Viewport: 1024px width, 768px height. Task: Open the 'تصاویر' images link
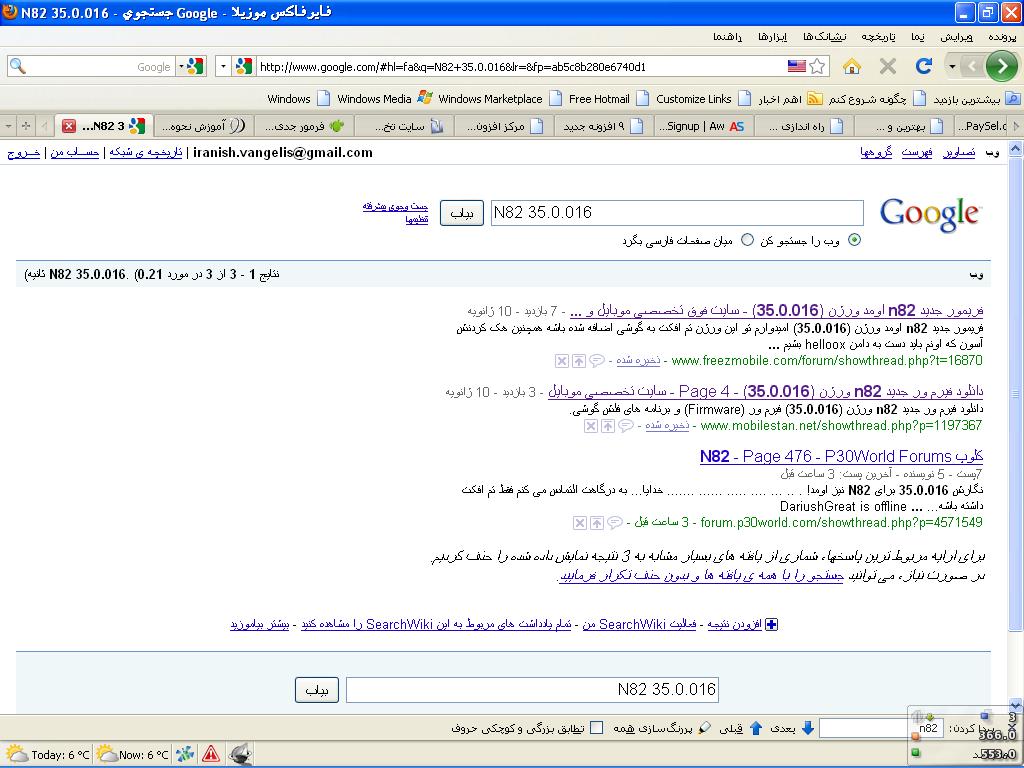point(959,153)
